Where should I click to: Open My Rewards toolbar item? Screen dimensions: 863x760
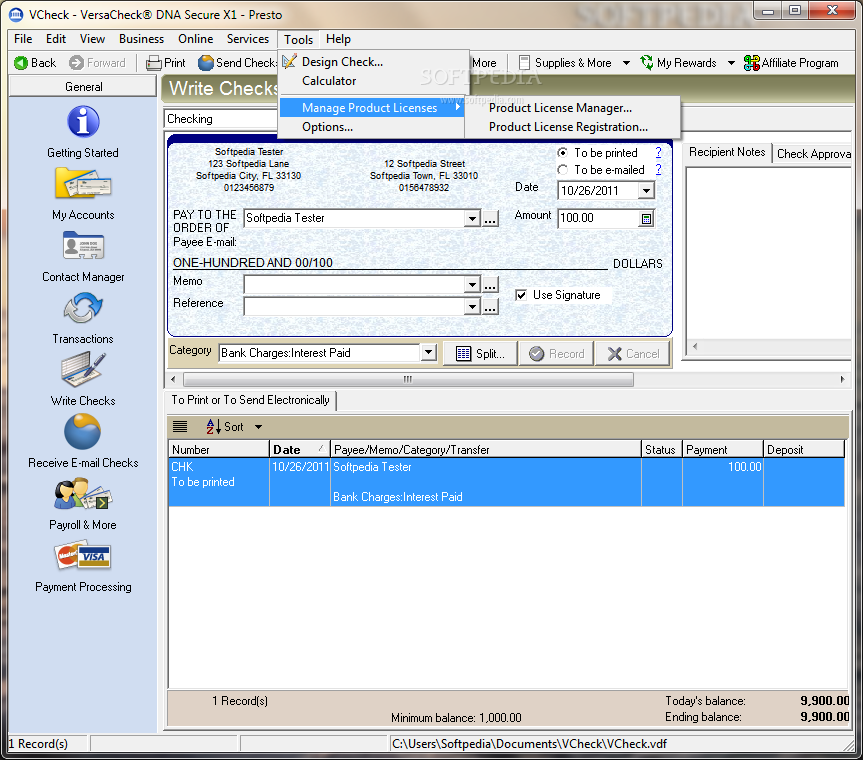[679, 63]
